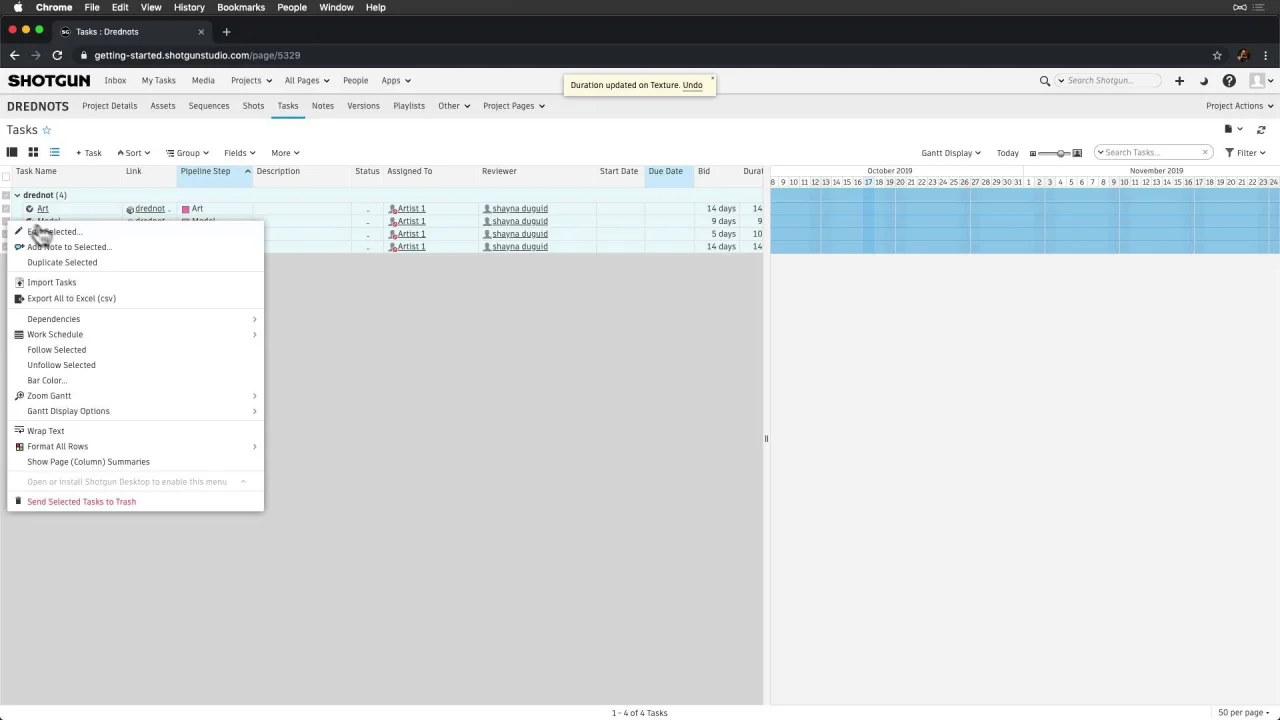Open the Assets project tab
Image resolution: width=1280 pixels, height=720 pixels.
[x=163, y=106]
